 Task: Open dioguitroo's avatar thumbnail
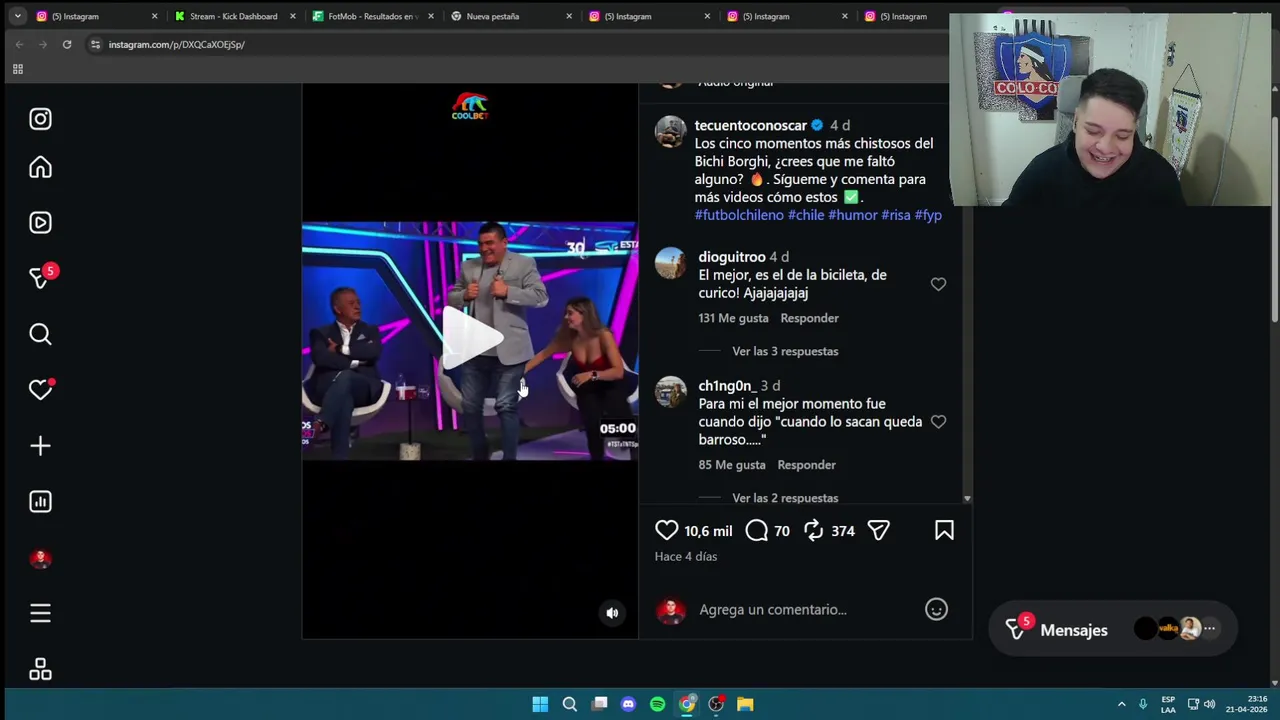671,263
